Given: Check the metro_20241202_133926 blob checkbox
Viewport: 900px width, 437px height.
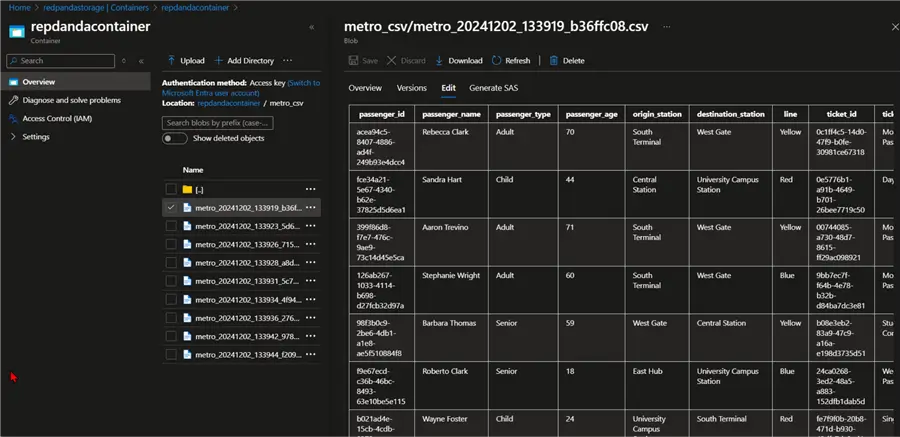Looking at the screenshot, I should (x=171, y=244).
